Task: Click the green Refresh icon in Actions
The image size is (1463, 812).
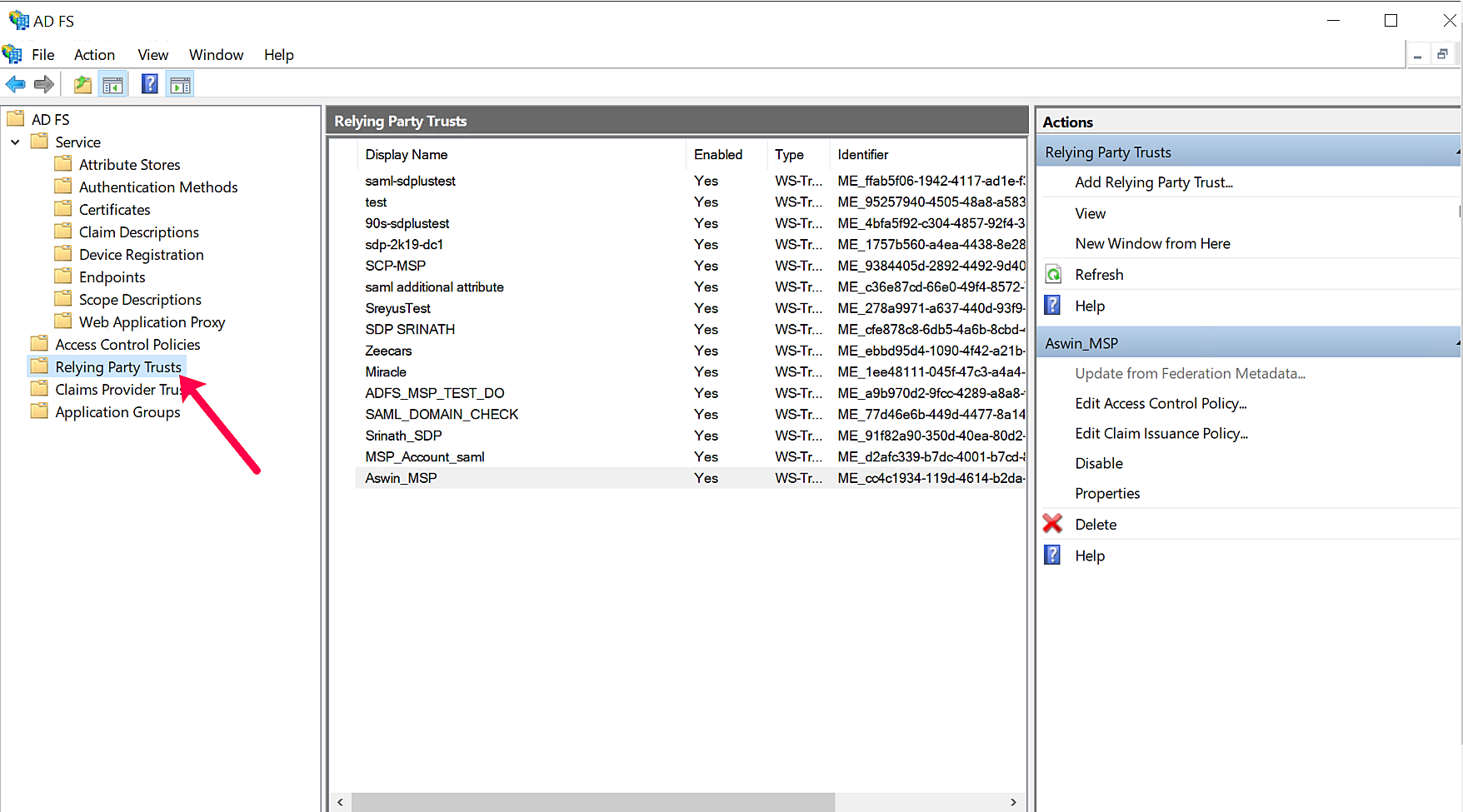Action: [x=1053, y=275]
